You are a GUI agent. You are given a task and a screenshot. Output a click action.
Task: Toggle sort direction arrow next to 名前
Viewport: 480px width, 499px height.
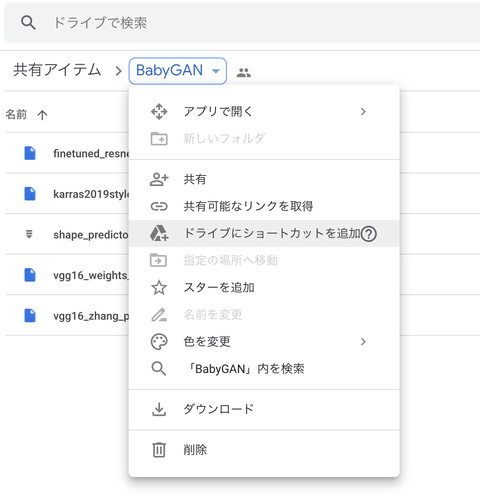(42, 115)
